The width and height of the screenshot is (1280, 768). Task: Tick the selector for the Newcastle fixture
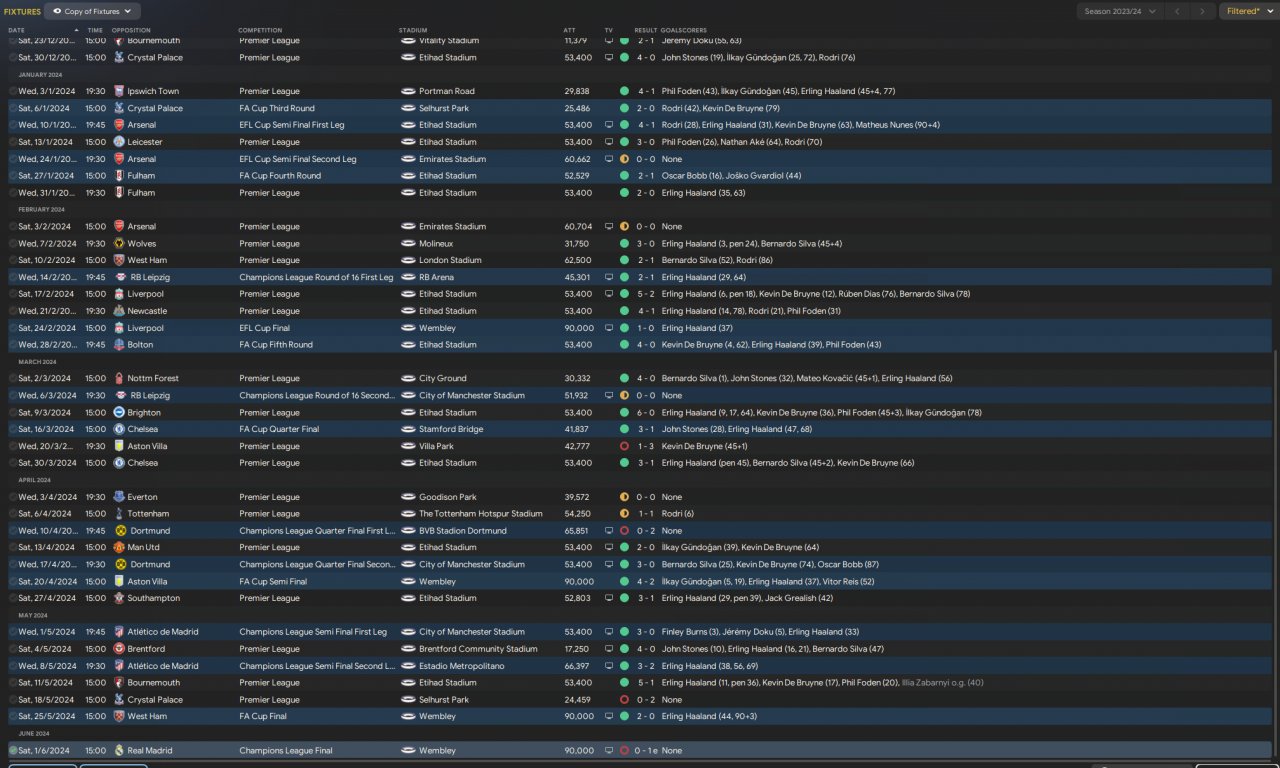tap(13, 311)
